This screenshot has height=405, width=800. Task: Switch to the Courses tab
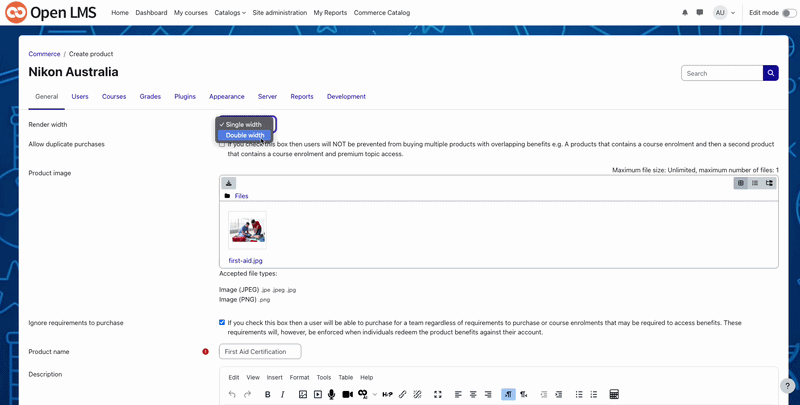[114, 96]
